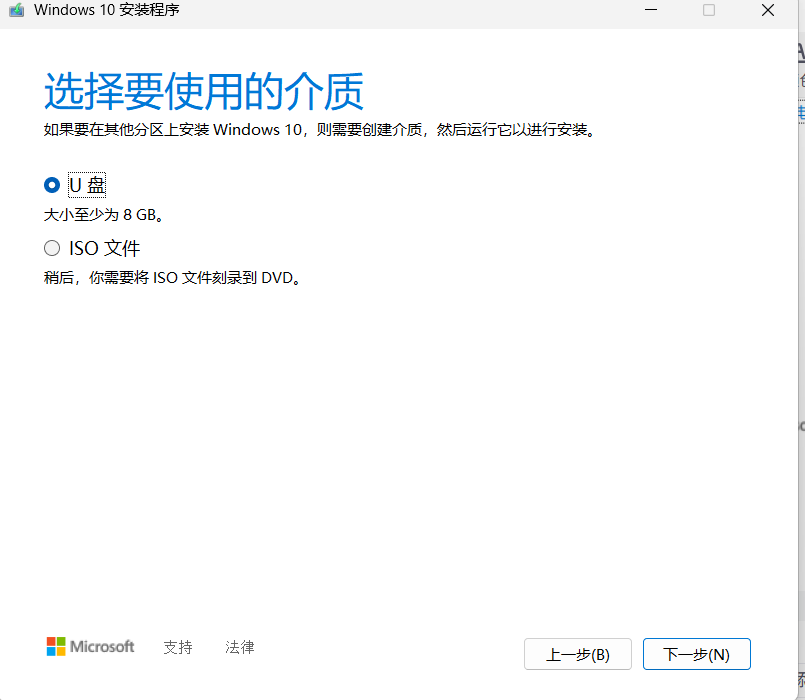Click the window title Windows 10 安装程序
Image resolution: width=805 pixels, height=700 pixels.
(107, 10)
